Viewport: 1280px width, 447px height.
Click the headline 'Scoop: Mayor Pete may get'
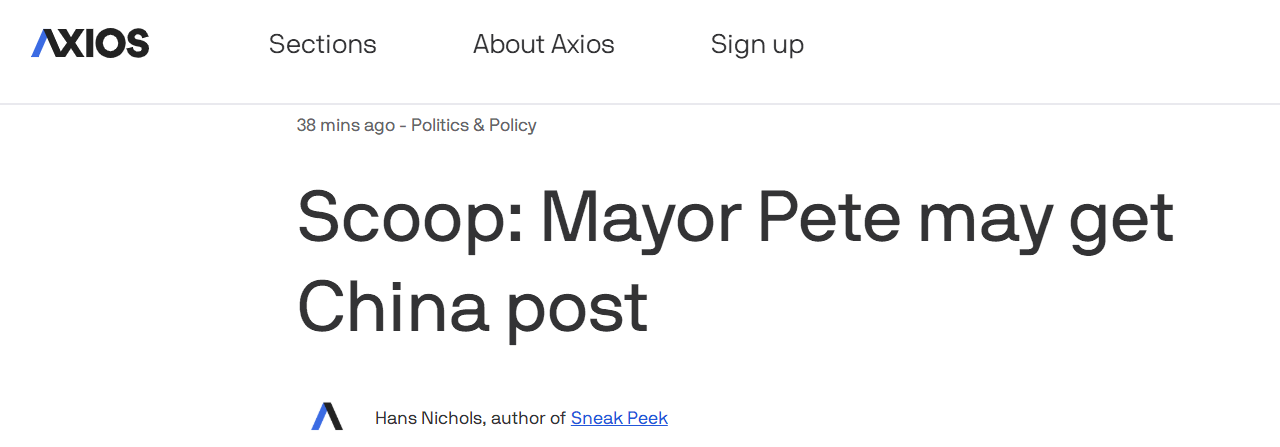point(735,218)
